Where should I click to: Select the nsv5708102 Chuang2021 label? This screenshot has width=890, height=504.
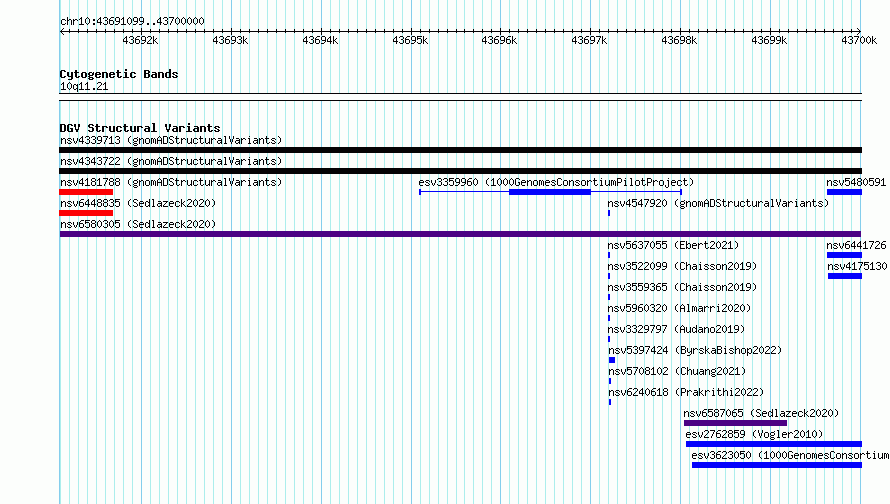[x=677, y=371]
